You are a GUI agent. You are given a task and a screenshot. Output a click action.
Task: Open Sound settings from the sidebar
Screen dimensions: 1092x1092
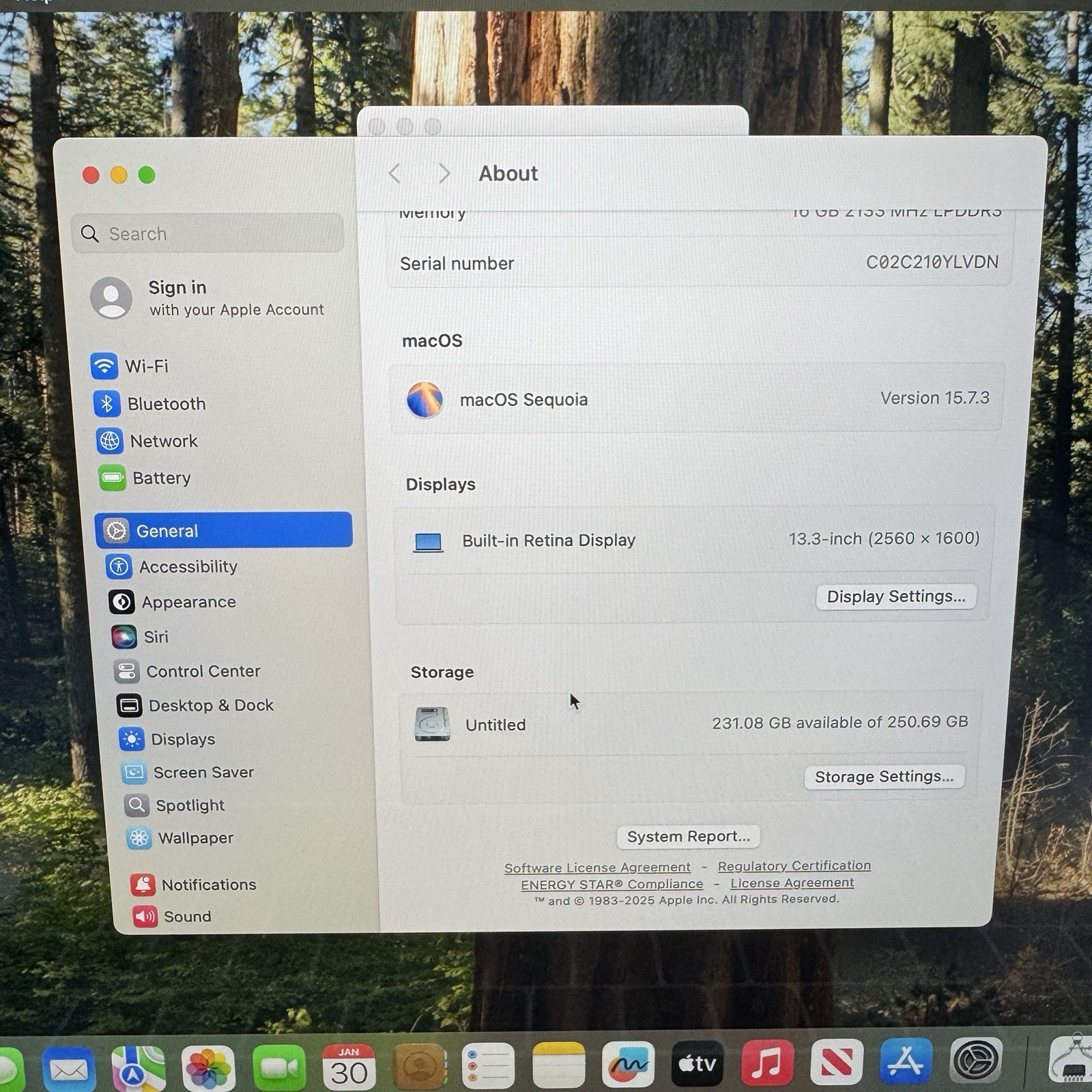point(172,917)
